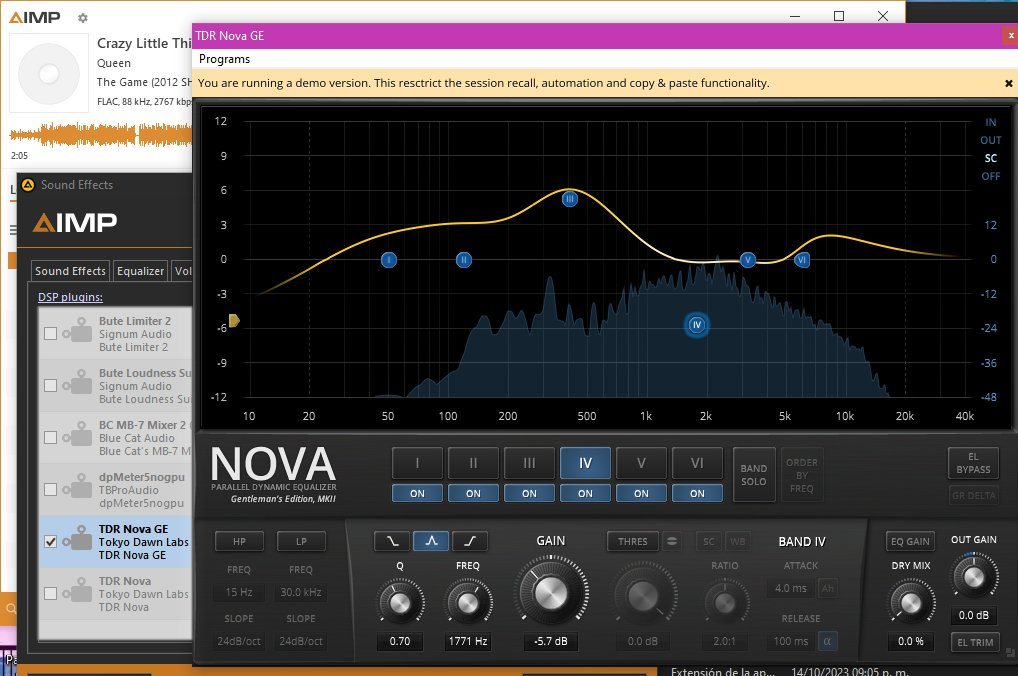Click the large GAIN knob
This screenshot has width=1018, height=676.
551,592
